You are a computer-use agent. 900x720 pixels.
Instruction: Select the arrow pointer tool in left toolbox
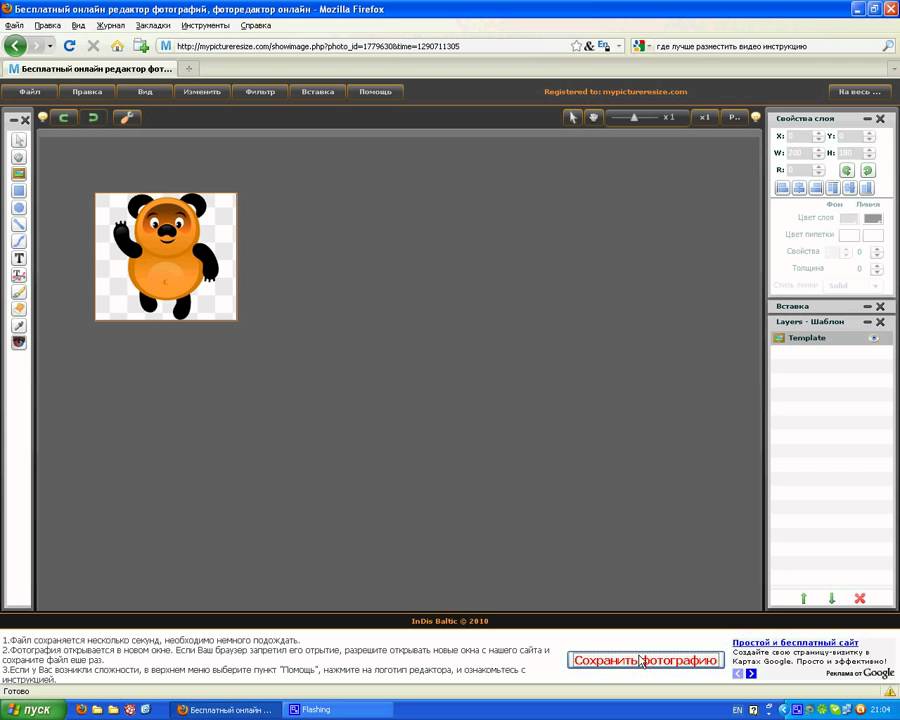[19, 140]
